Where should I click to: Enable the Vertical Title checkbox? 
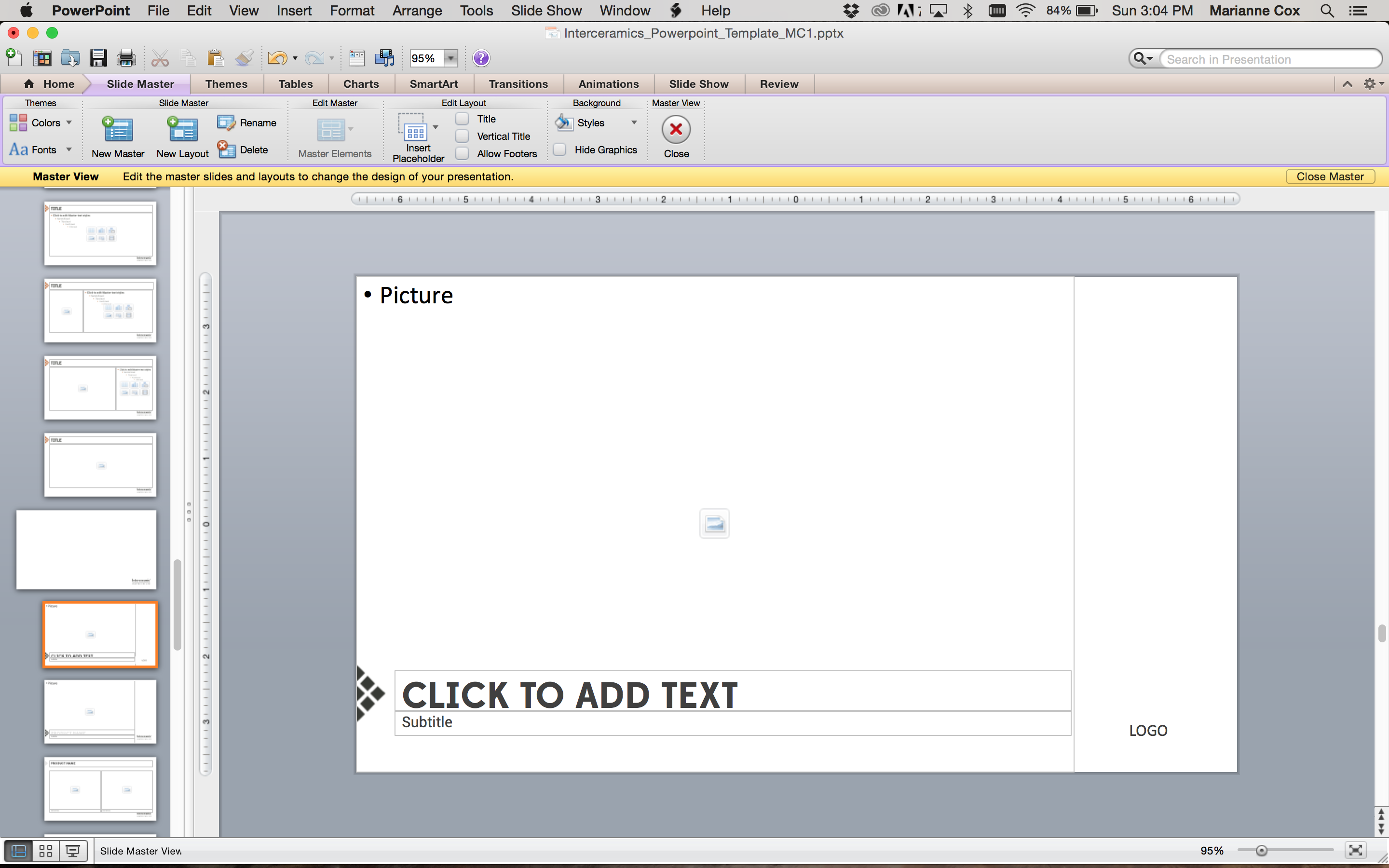[462, 136]
